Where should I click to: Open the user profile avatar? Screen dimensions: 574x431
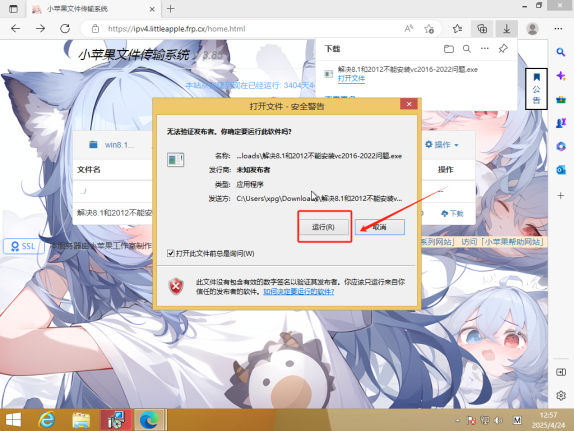point(532,29)
